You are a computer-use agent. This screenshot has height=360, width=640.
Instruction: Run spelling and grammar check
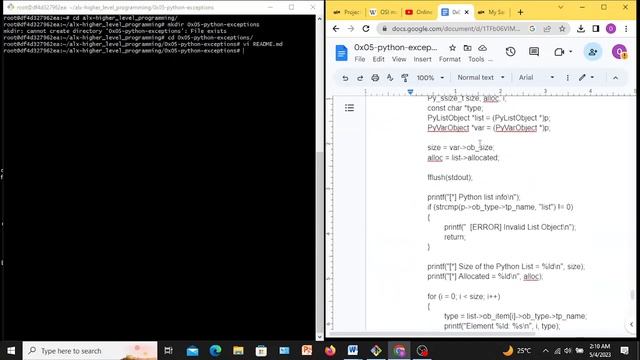(x=390, y=78)
